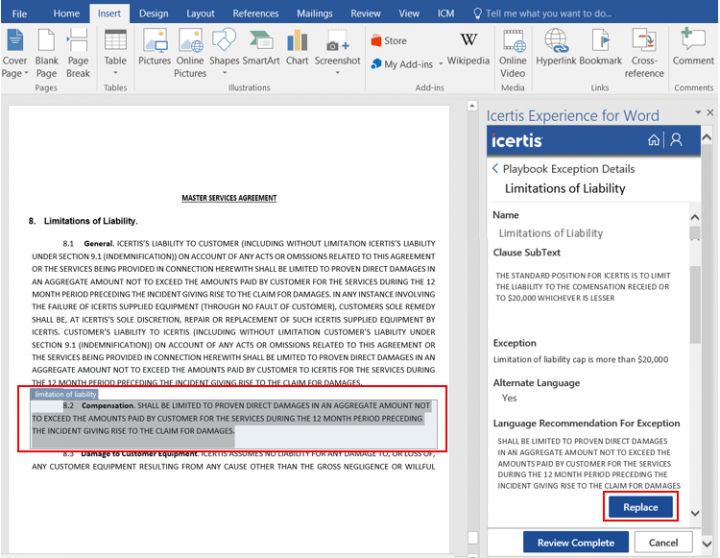Open Online Pictures search

pos(190,53)
